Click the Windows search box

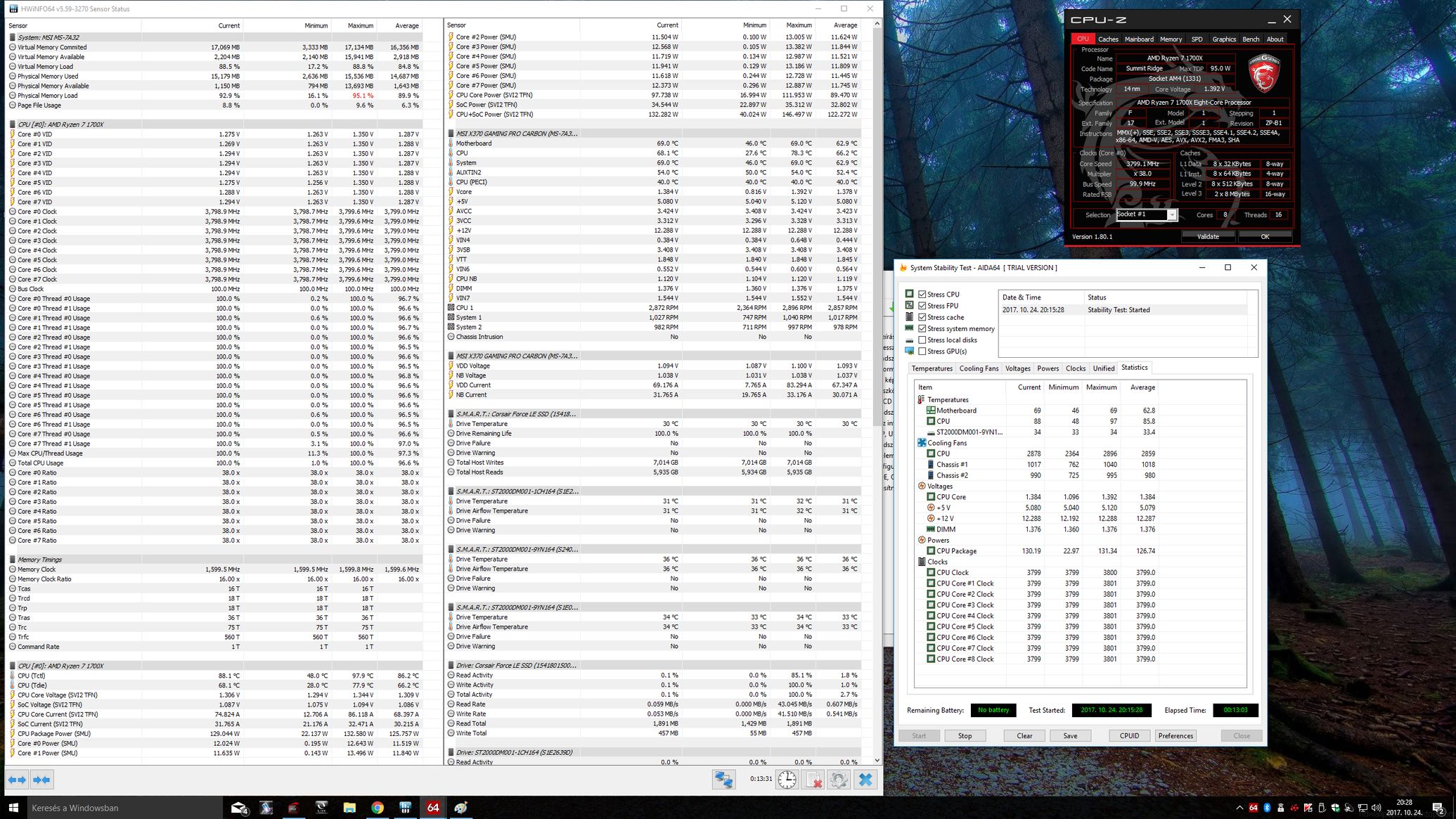tap(125, 808)
